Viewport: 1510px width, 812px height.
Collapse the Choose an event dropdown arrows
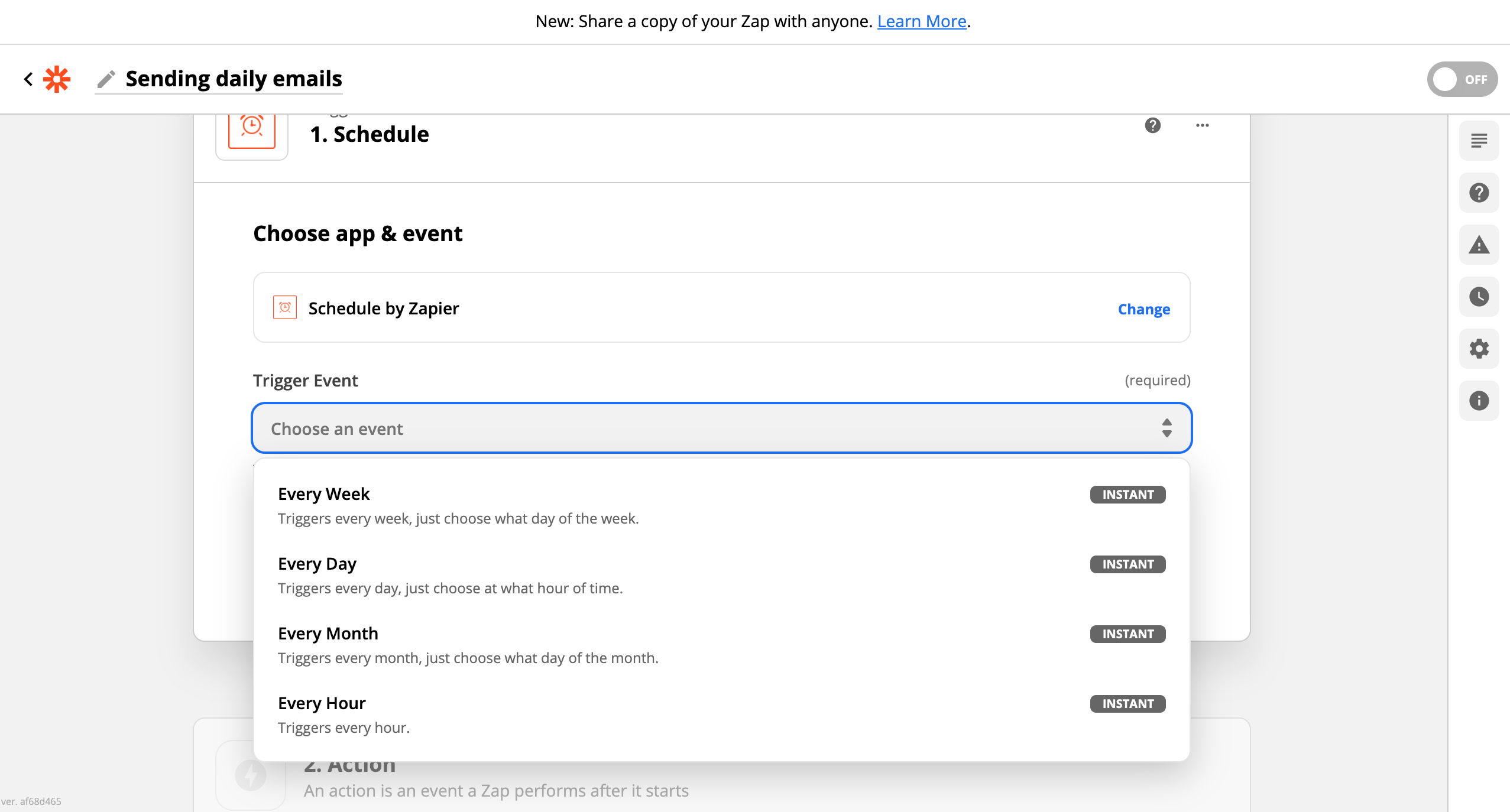pyautogui.click(x=1166, y=428)
